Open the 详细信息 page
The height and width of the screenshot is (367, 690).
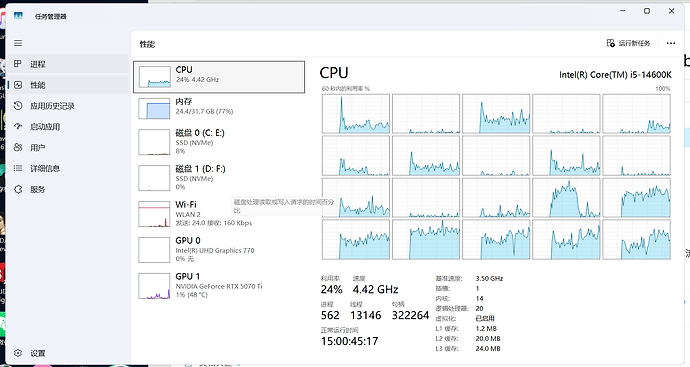[x=68, y=168]
